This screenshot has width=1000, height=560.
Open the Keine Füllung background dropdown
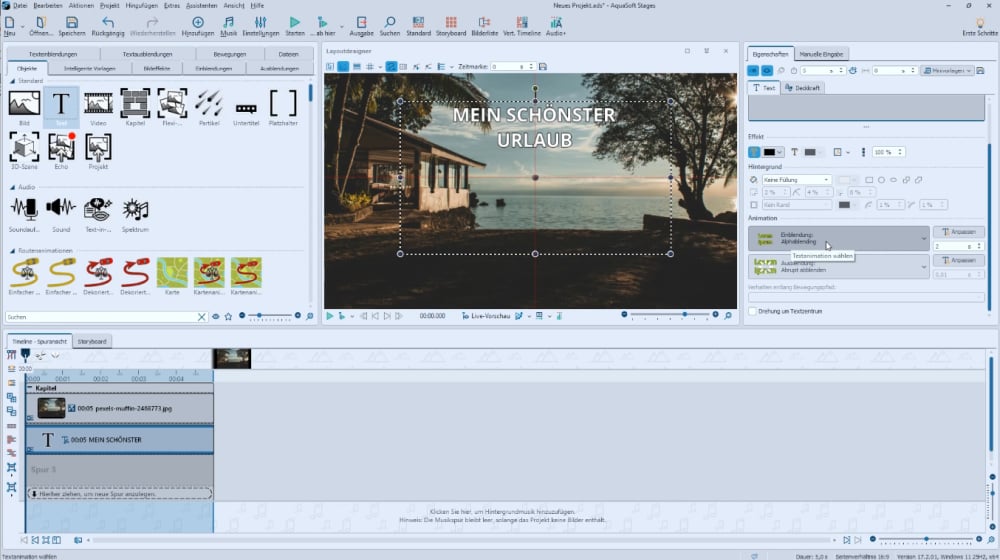coord(796,180)
